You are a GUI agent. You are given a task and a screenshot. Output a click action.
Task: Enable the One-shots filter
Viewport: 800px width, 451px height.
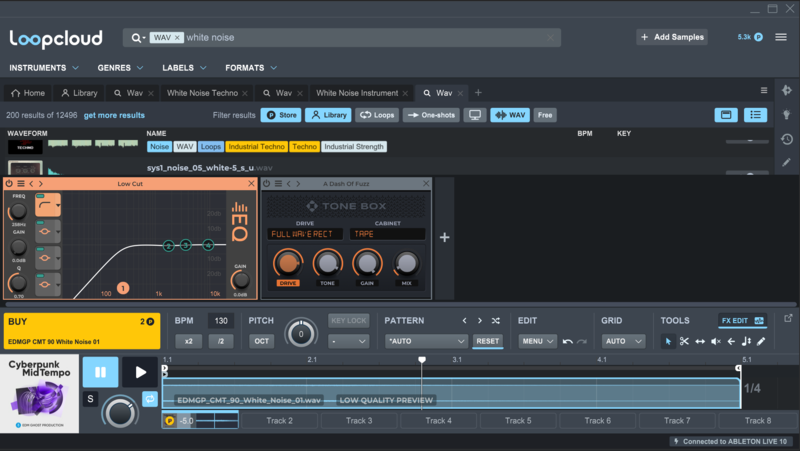pyautogui.click(x=431, y=115)
